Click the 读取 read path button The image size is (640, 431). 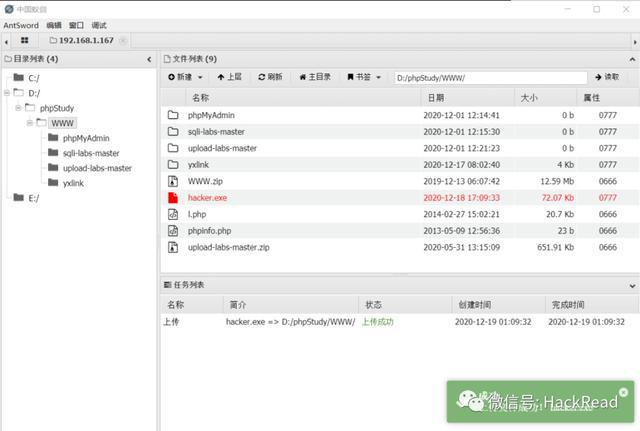tap(607, 77)
